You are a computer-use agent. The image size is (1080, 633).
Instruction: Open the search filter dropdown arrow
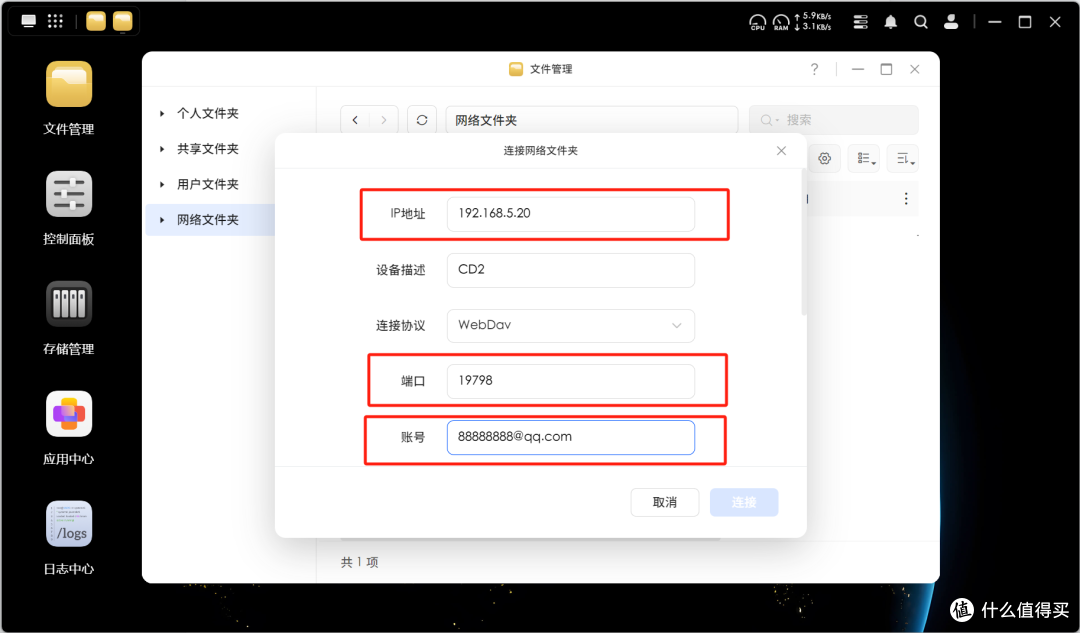tap(778, 121)
